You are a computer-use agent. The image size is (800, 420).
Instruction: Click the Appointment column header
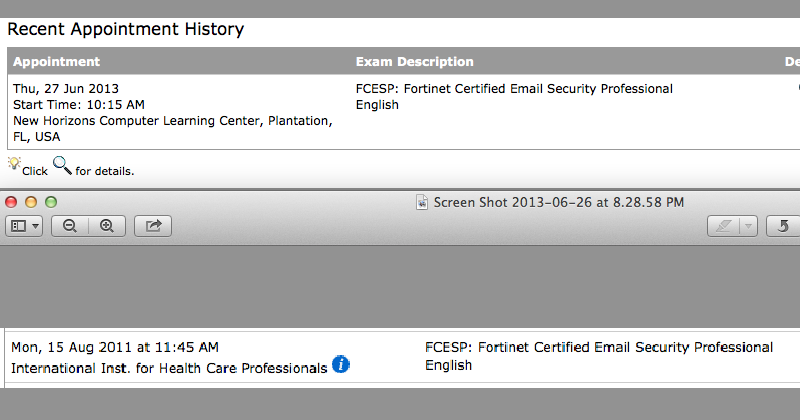[57, 62]
